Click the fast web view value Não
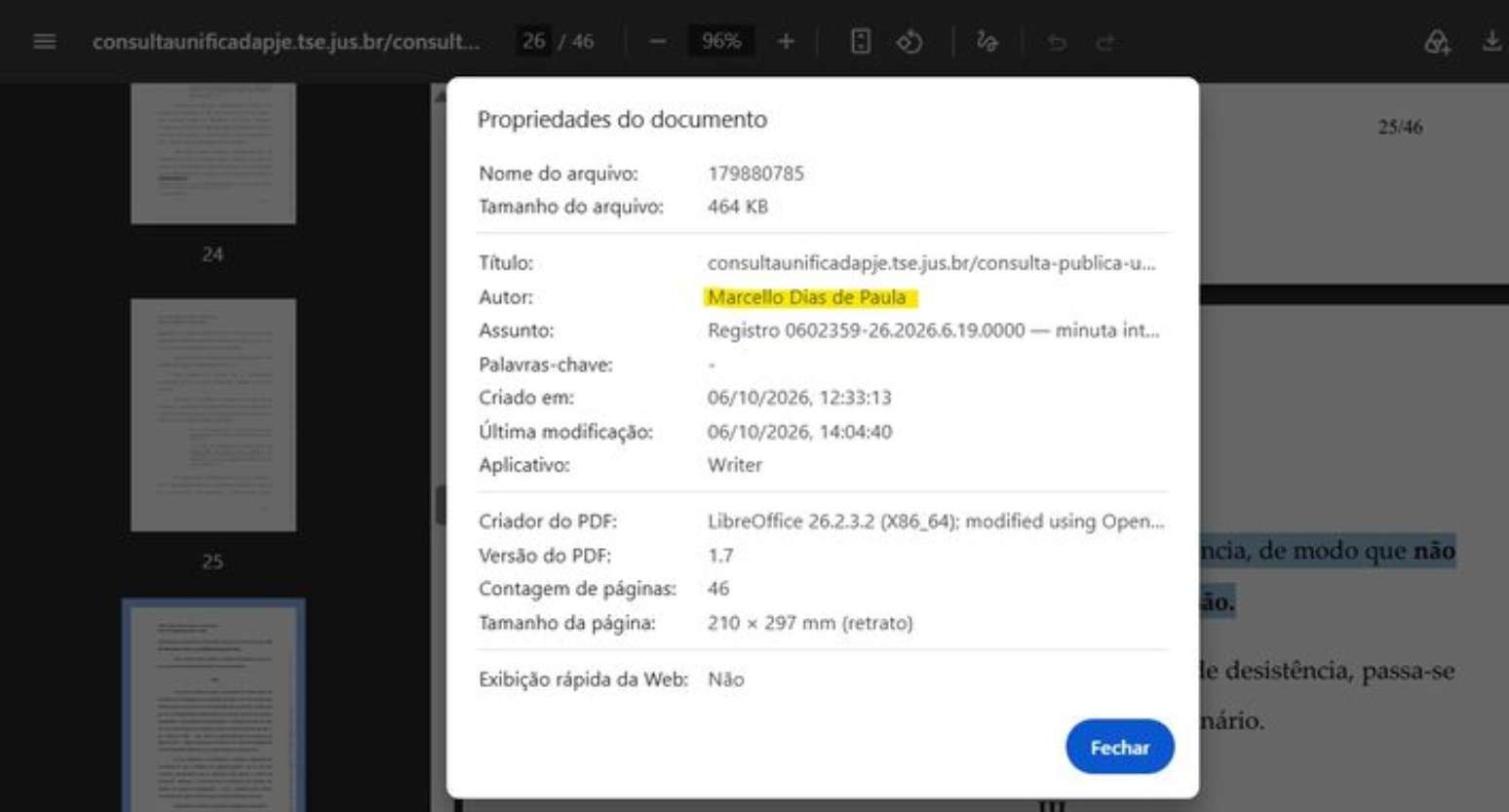 726,679
